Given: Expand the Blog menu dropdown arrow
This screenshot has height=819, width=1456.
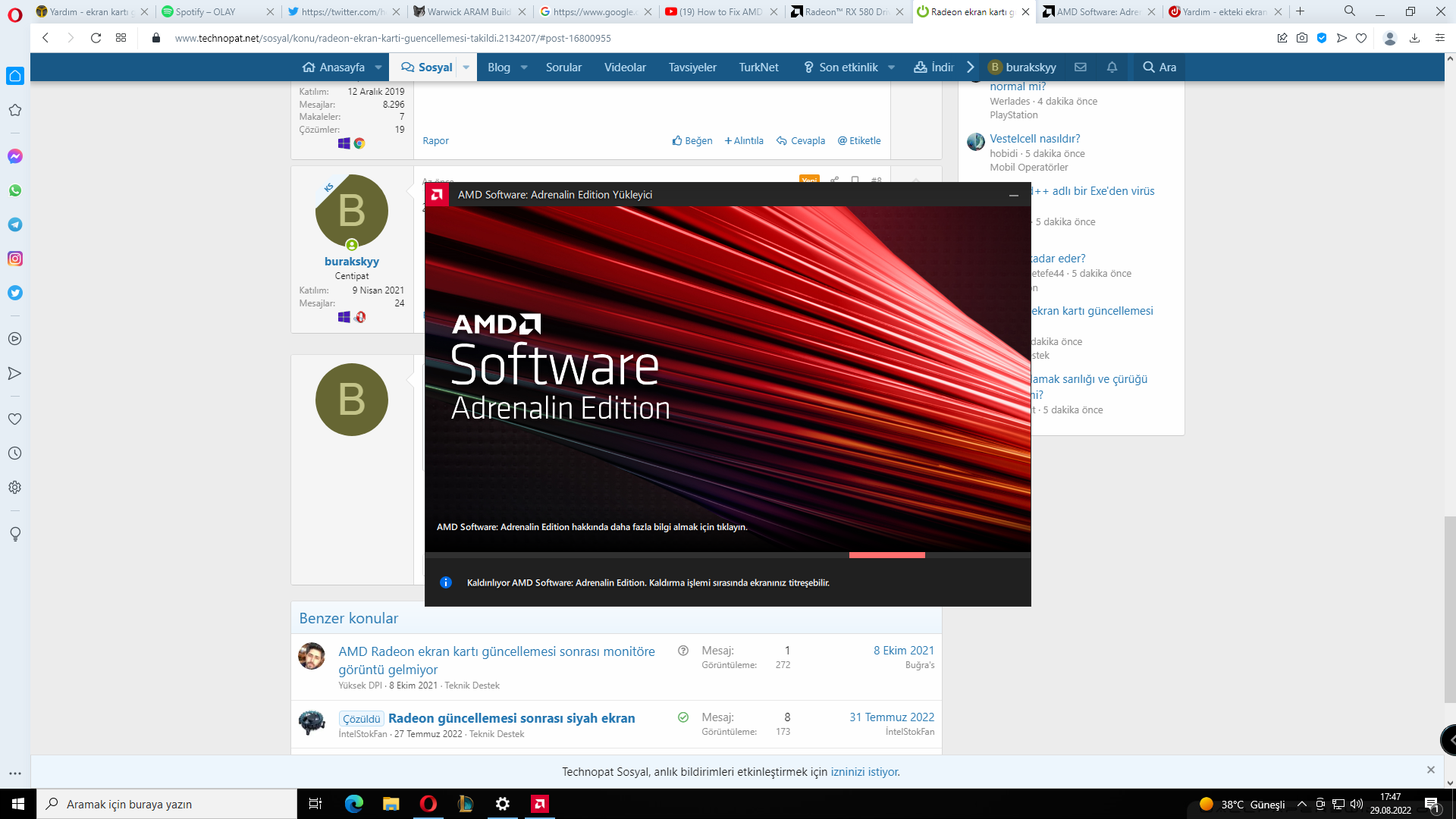Looking at the screenshot, I should click(524, 67).
